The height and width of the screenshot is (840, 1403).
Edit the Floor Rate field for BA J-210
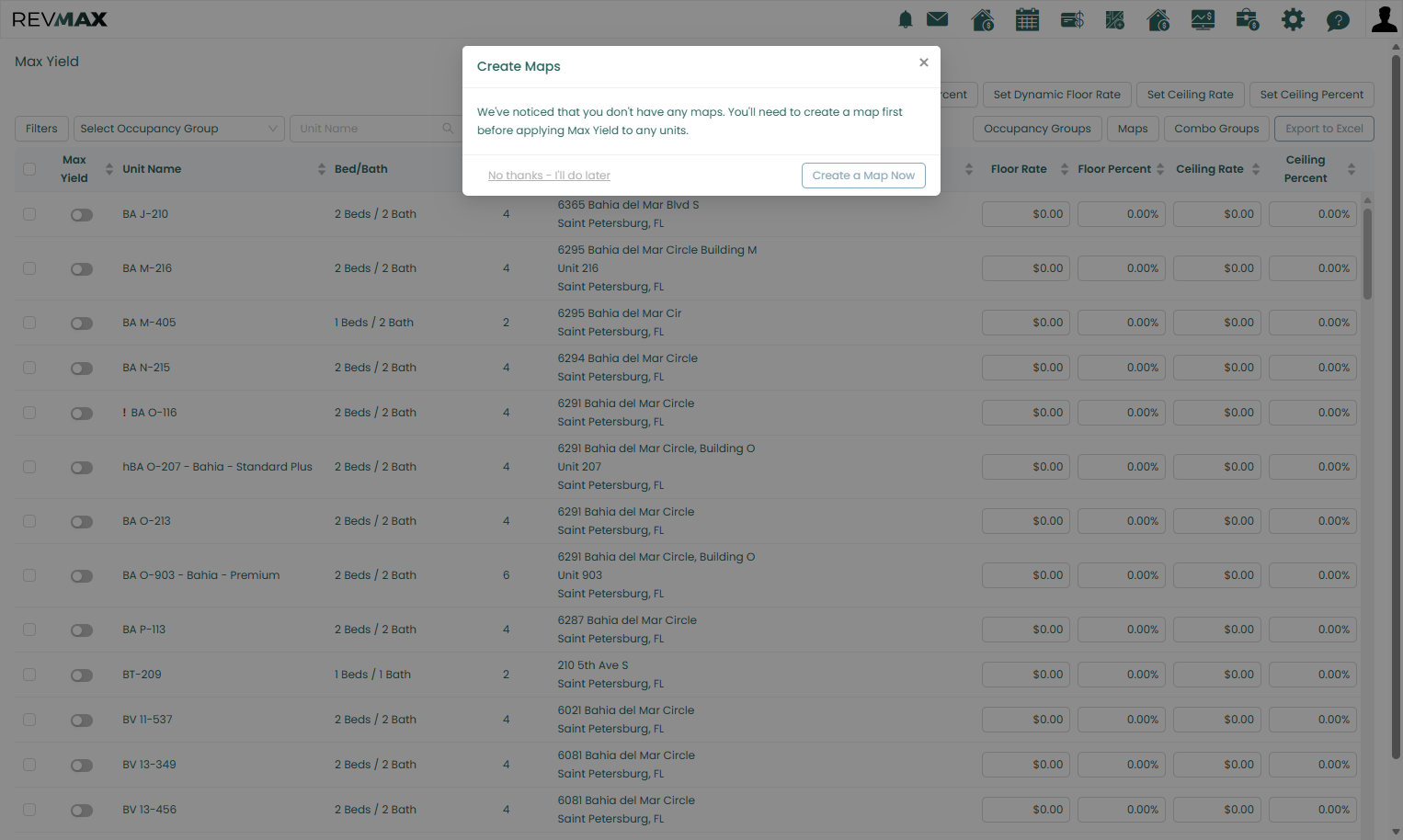1026,214
